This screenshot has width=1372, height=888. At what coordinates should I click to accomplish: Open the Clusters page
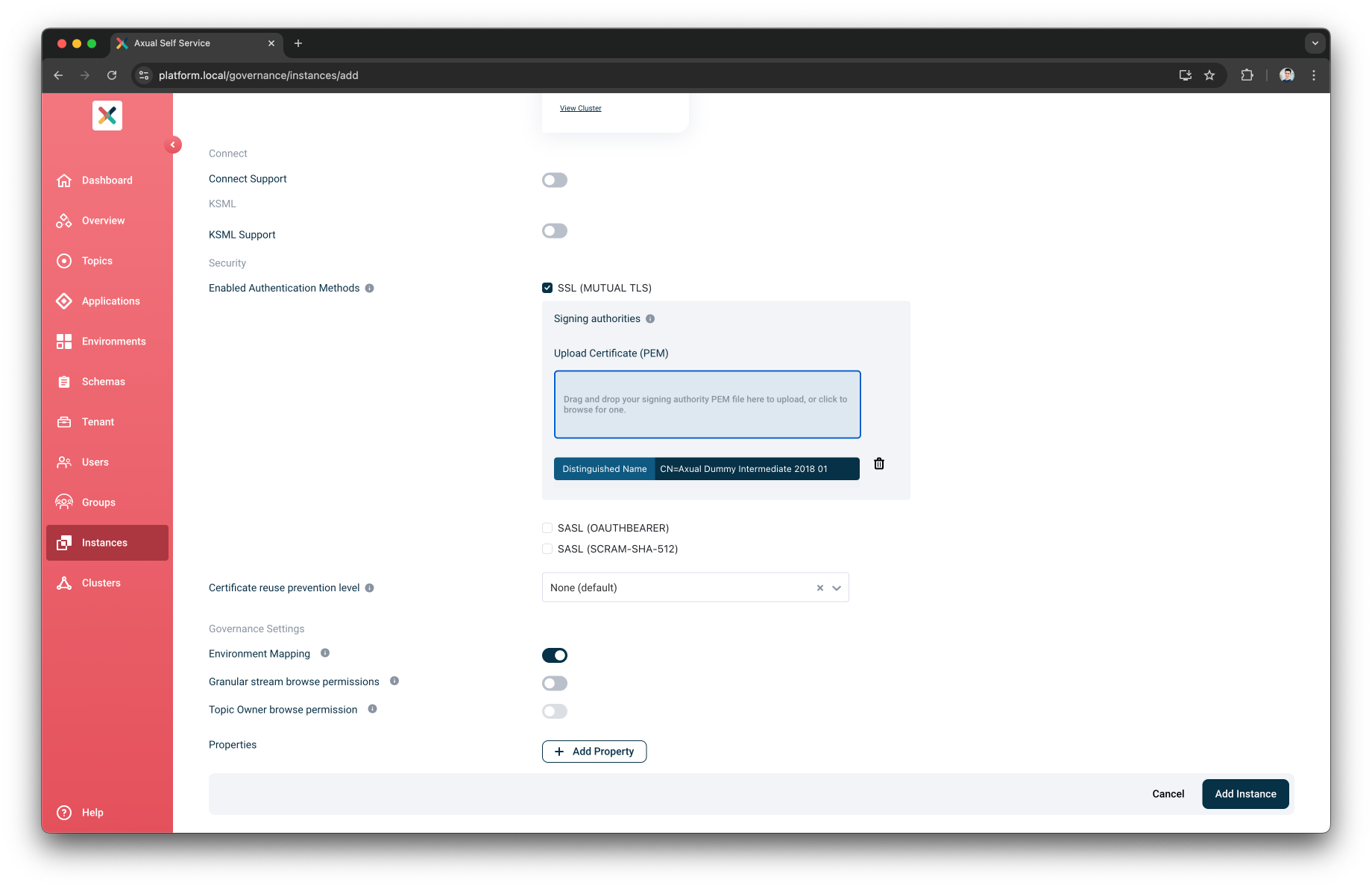(107, 583)
